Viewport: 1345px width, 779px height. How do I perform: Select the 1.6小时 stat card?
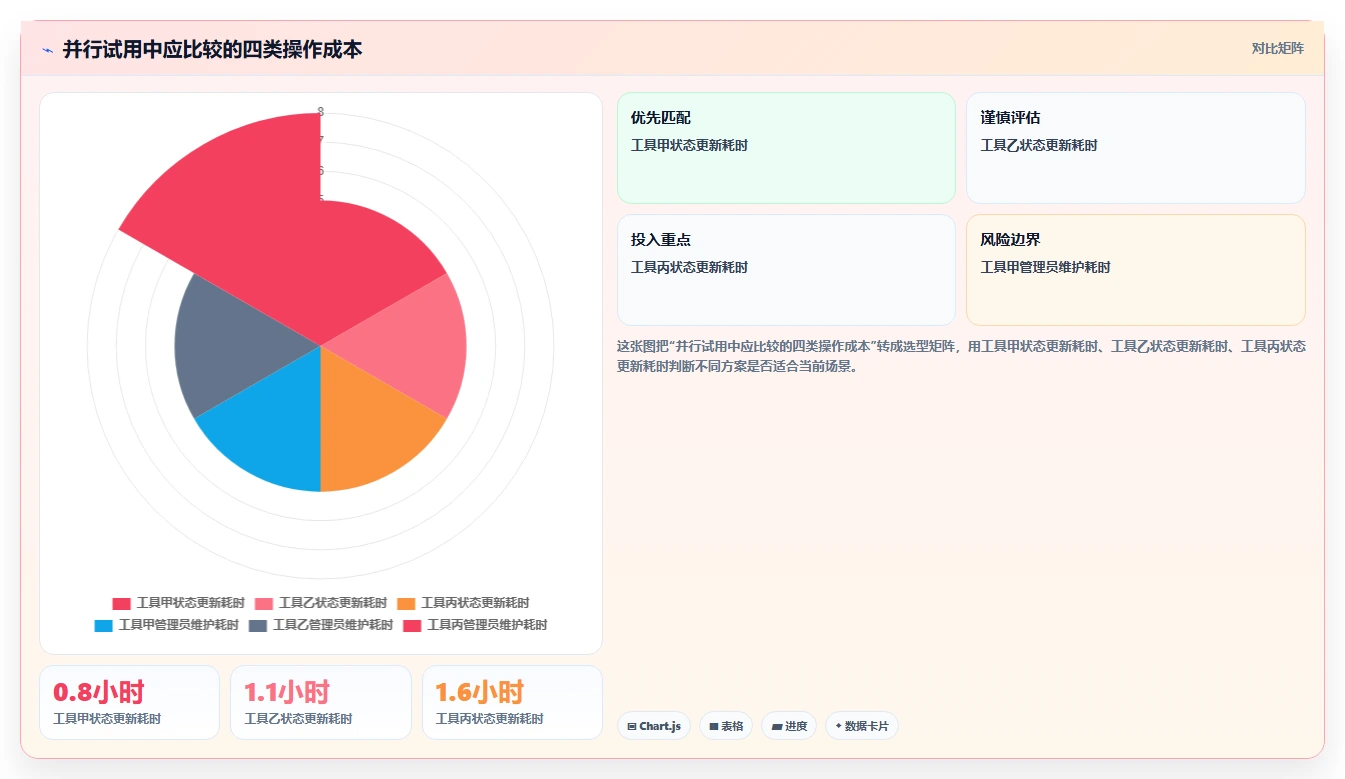point(512,702)
